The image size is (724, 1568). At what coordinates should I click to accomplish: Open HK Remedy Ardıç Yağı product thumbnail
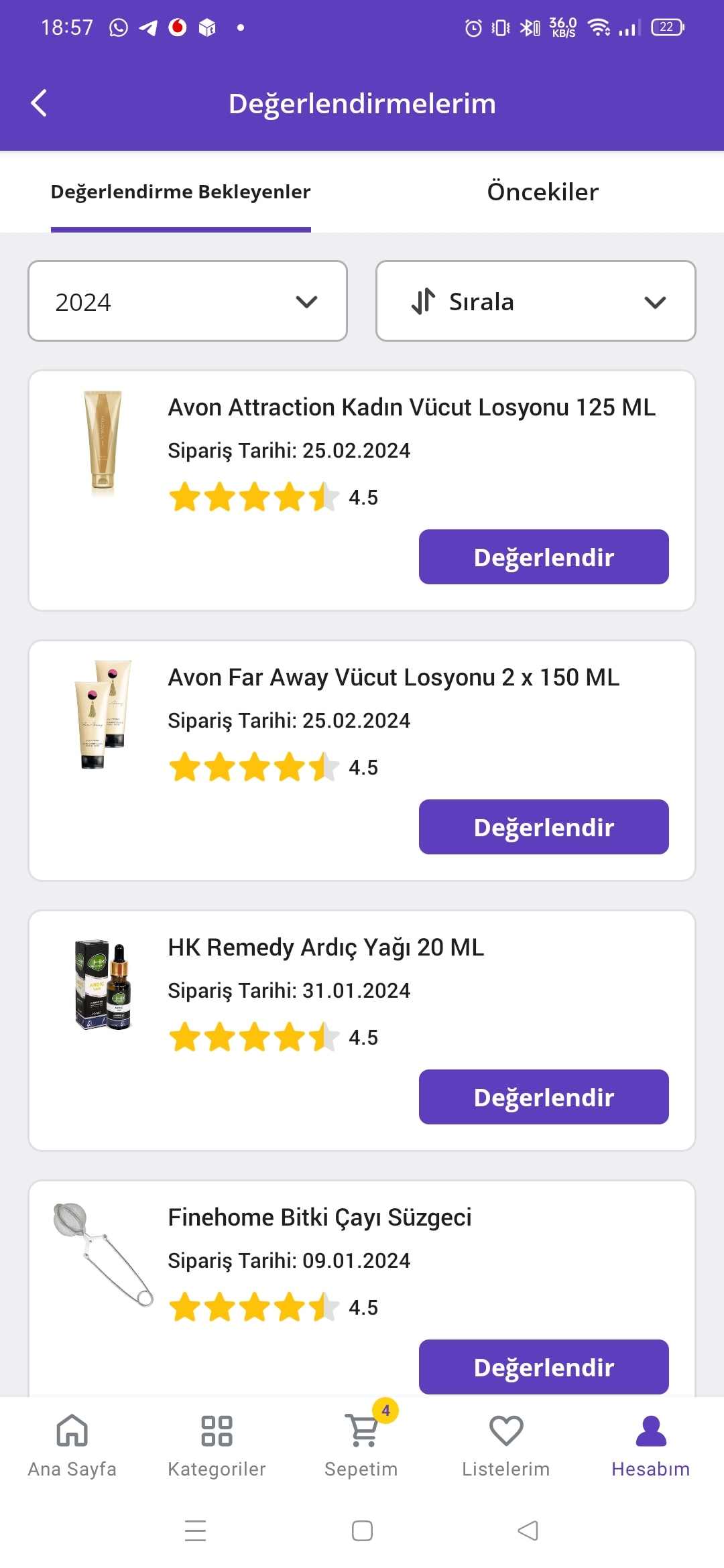coord(103,984)
